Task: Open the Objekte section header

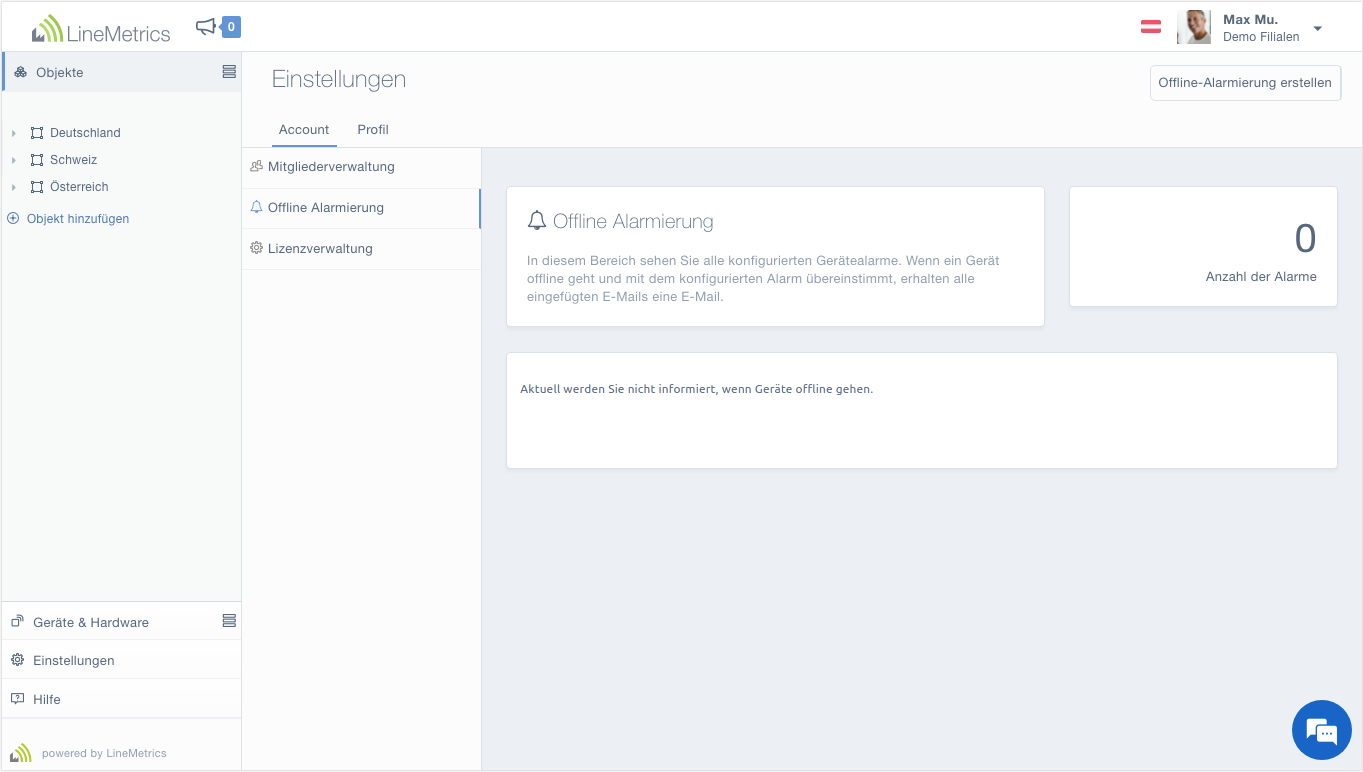Action: click(x=121, y=72)
